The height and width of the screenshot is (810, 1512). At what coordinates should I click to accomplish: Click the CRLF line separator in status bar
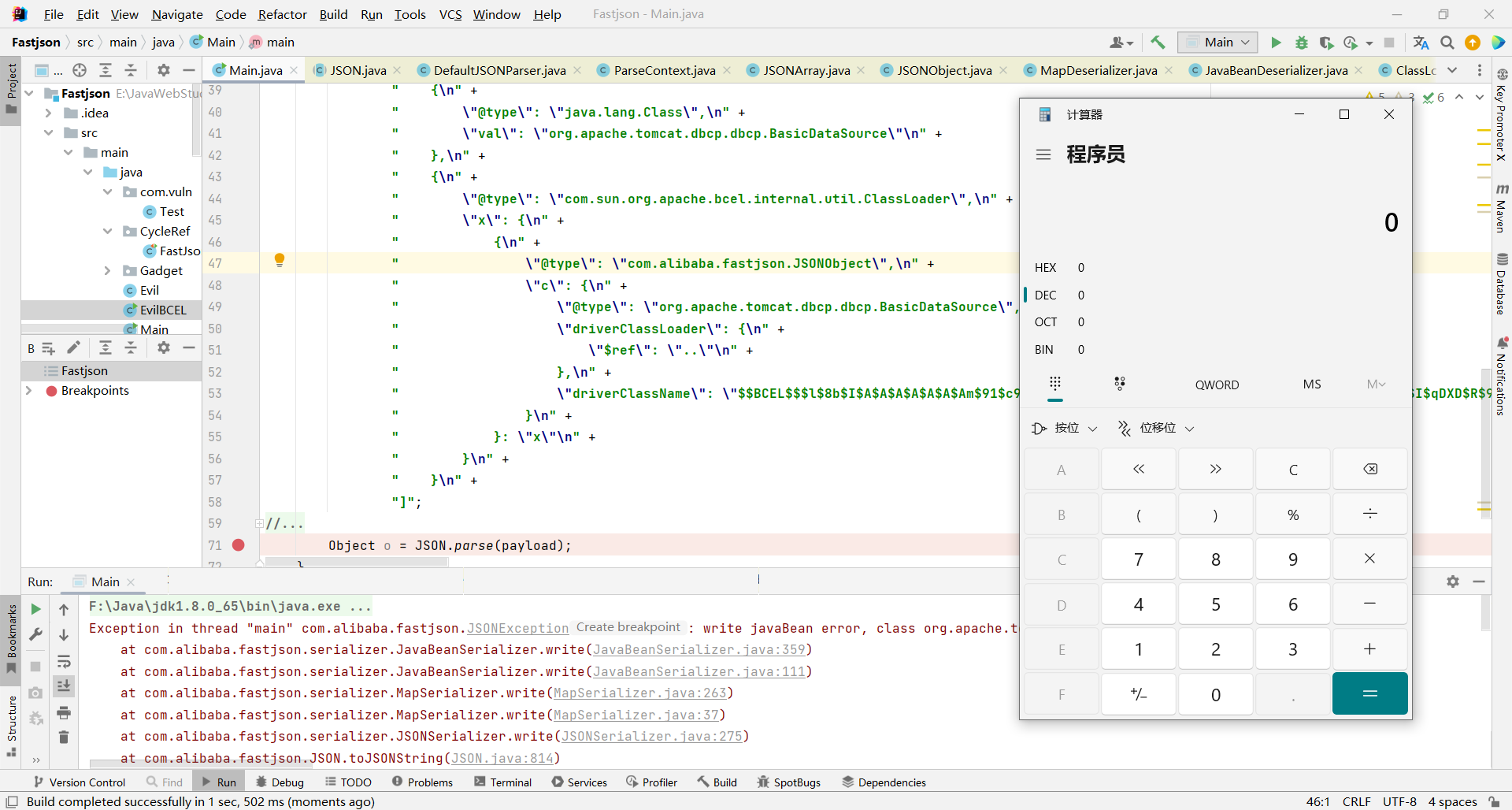coord(1356,802)
